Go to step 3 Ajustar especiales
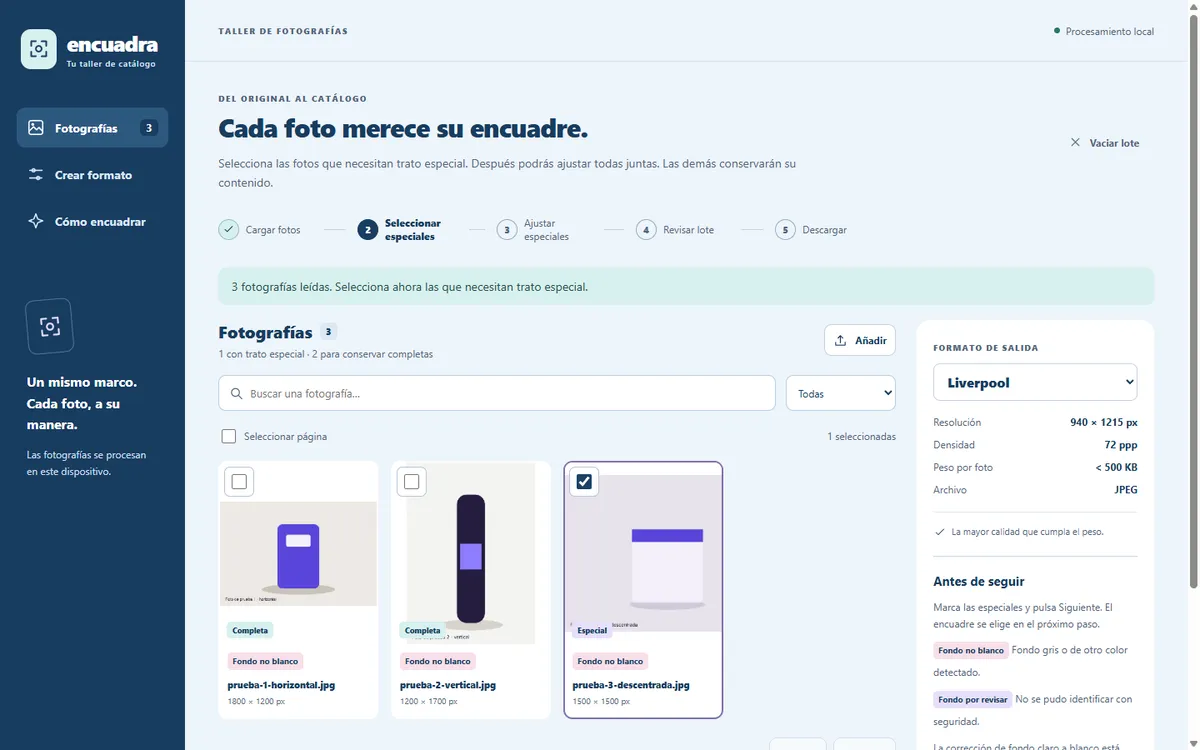 tap(533, 230)
